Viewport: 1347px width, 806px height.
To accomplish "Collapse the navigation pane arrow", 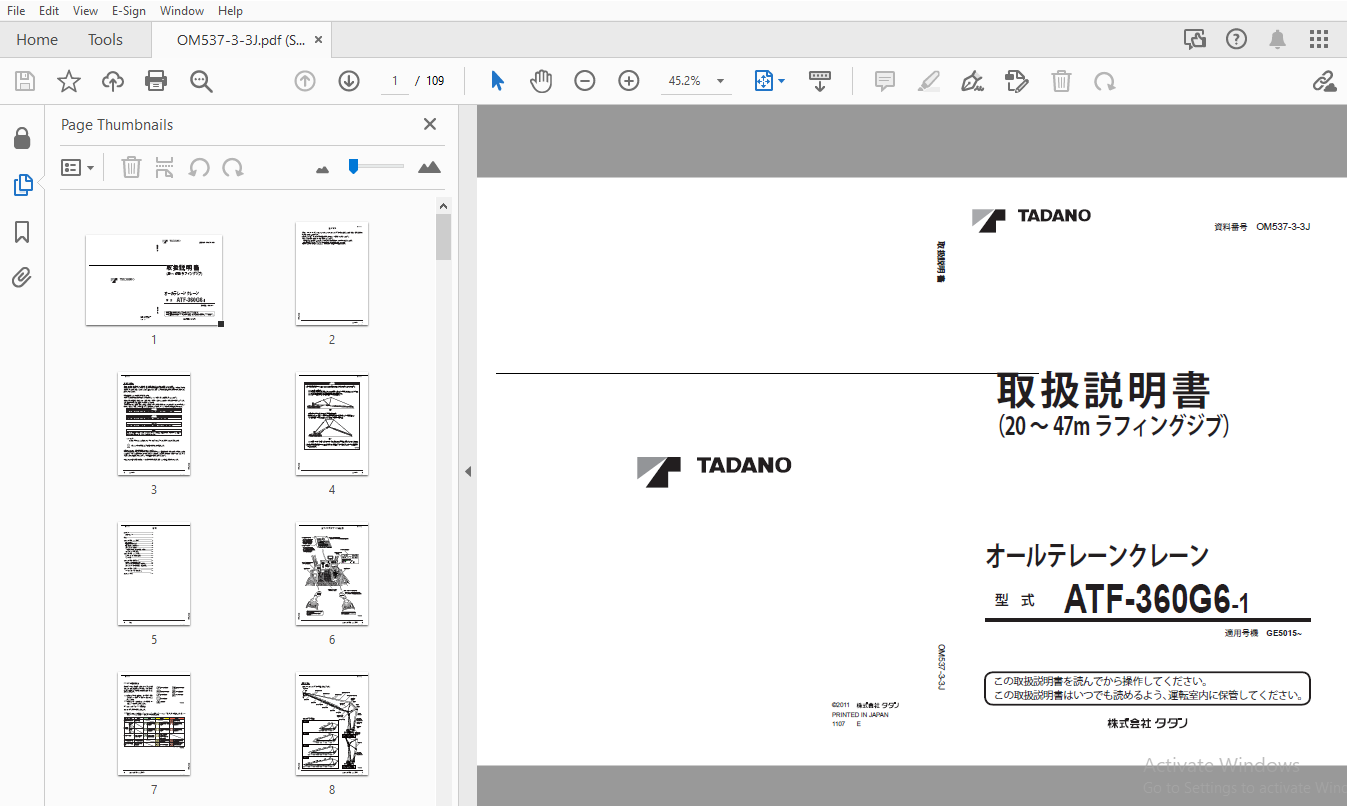I will coord(467,471).
